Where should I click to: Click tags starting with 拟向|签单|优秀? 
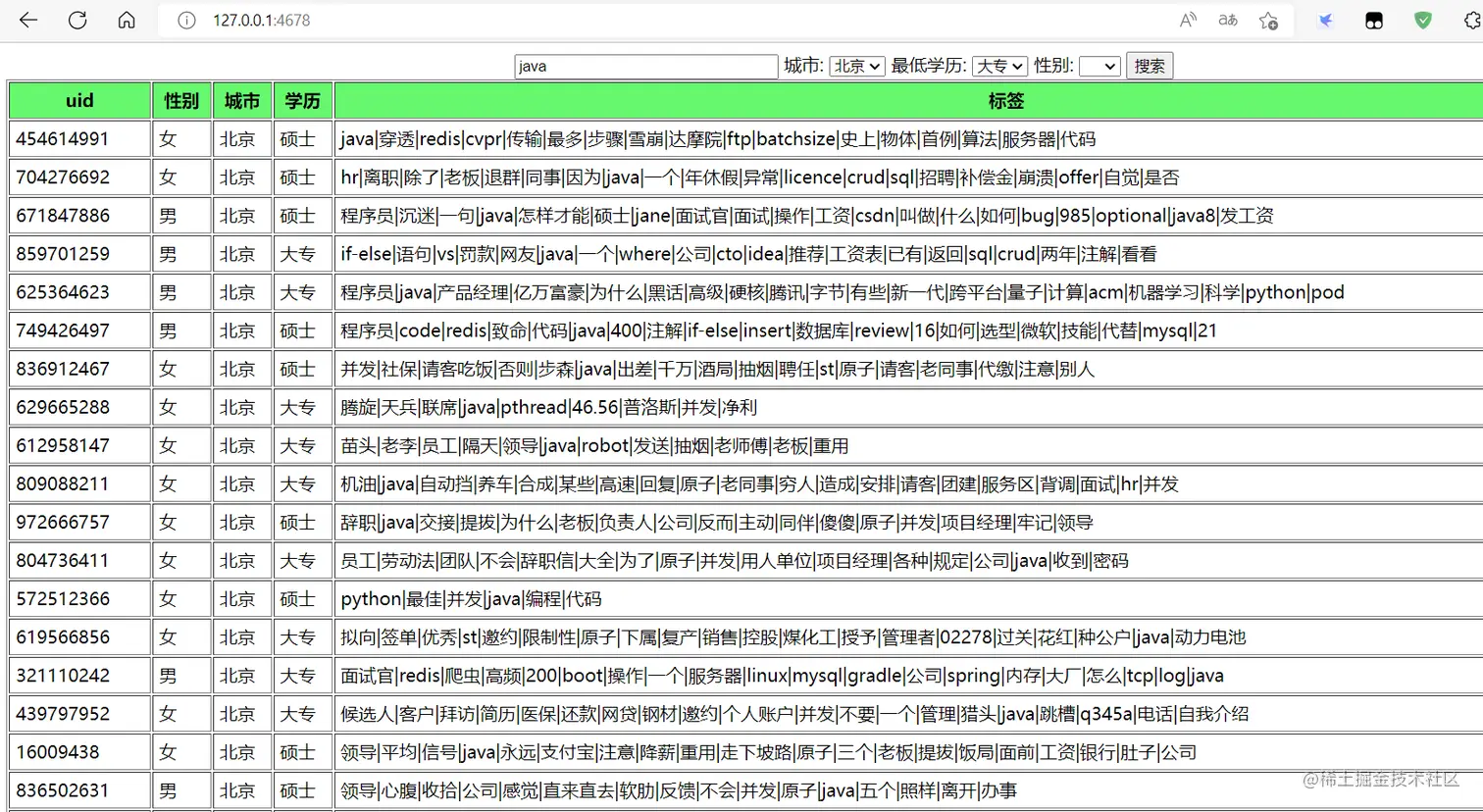pyautogui.click(x=908, y=636)
